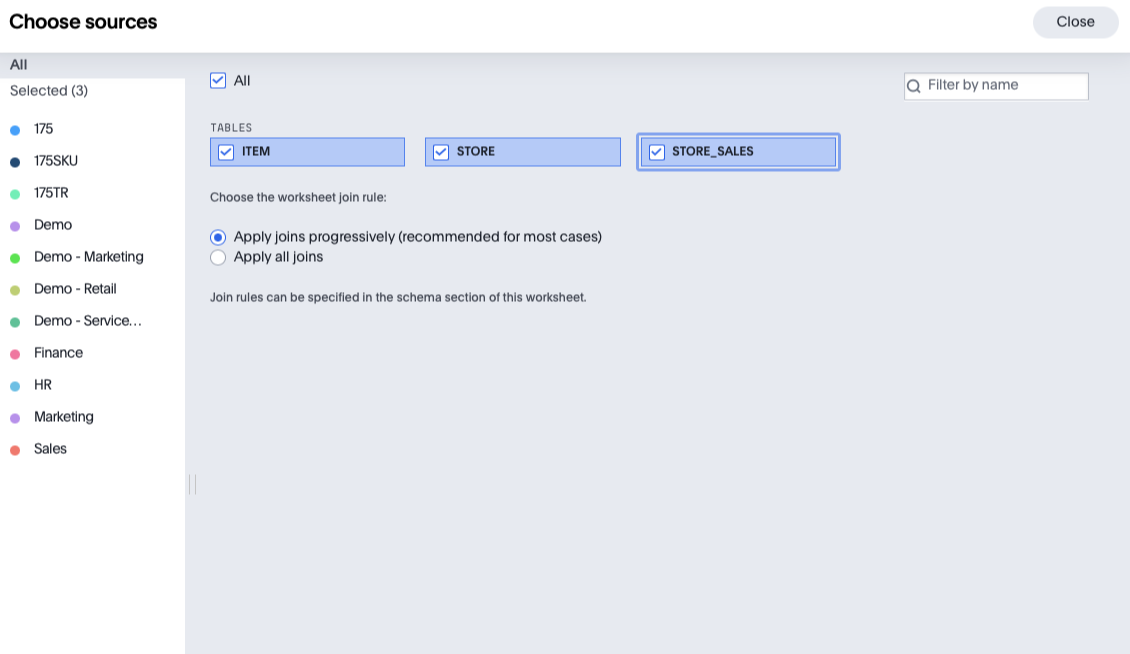
Task: Deselect the STORE table checkbox
Action: tap(441, 152)
